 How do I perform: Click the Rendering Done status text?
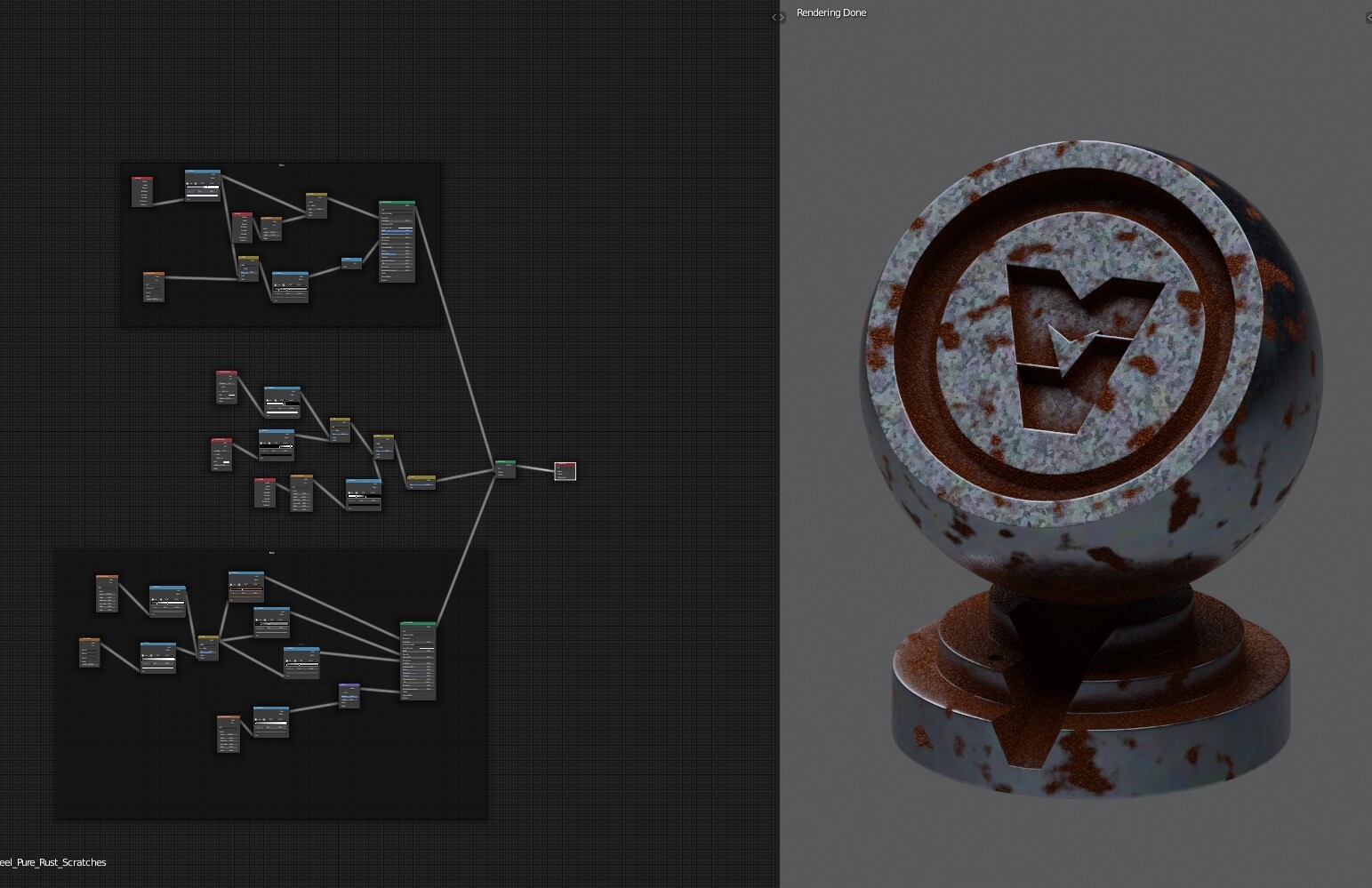tap(831, 12)
